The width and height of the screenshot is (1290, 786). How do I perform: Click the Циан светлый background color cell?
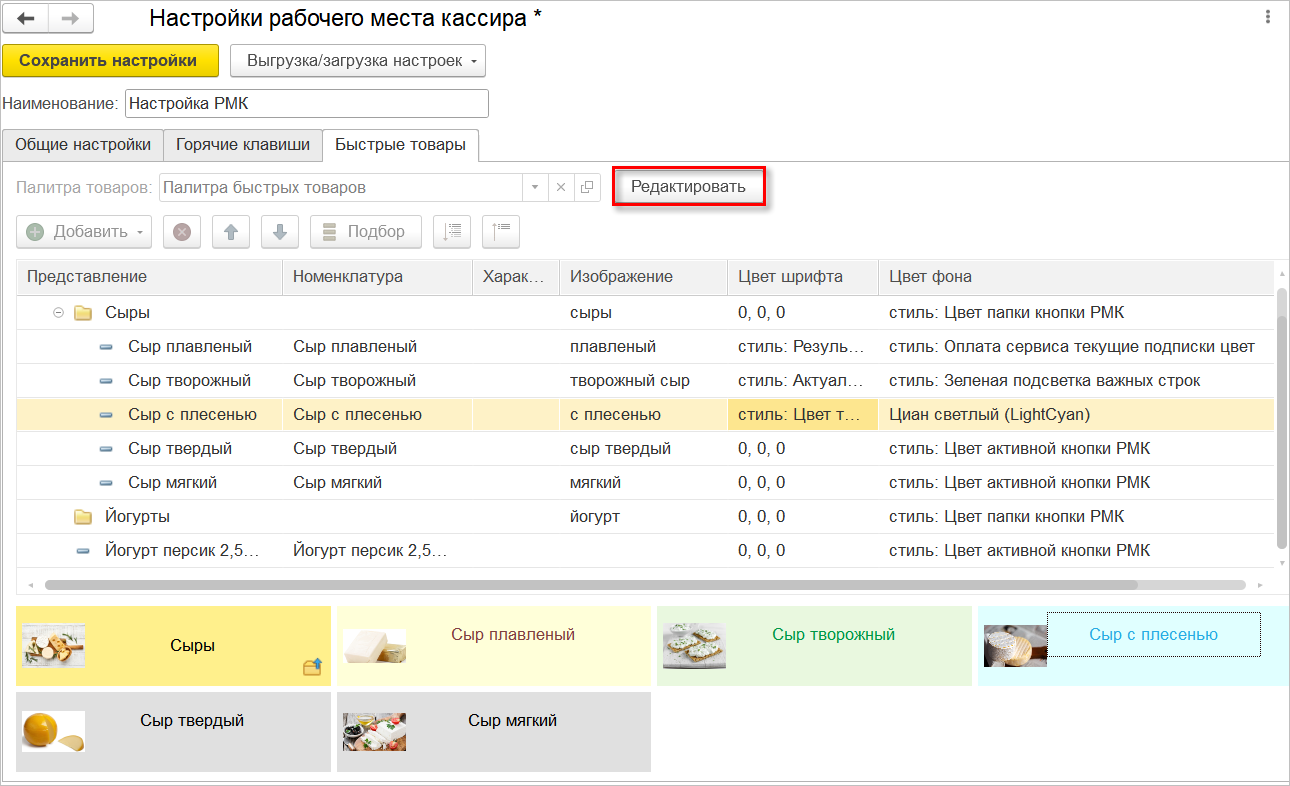(x=1075, y=415)
